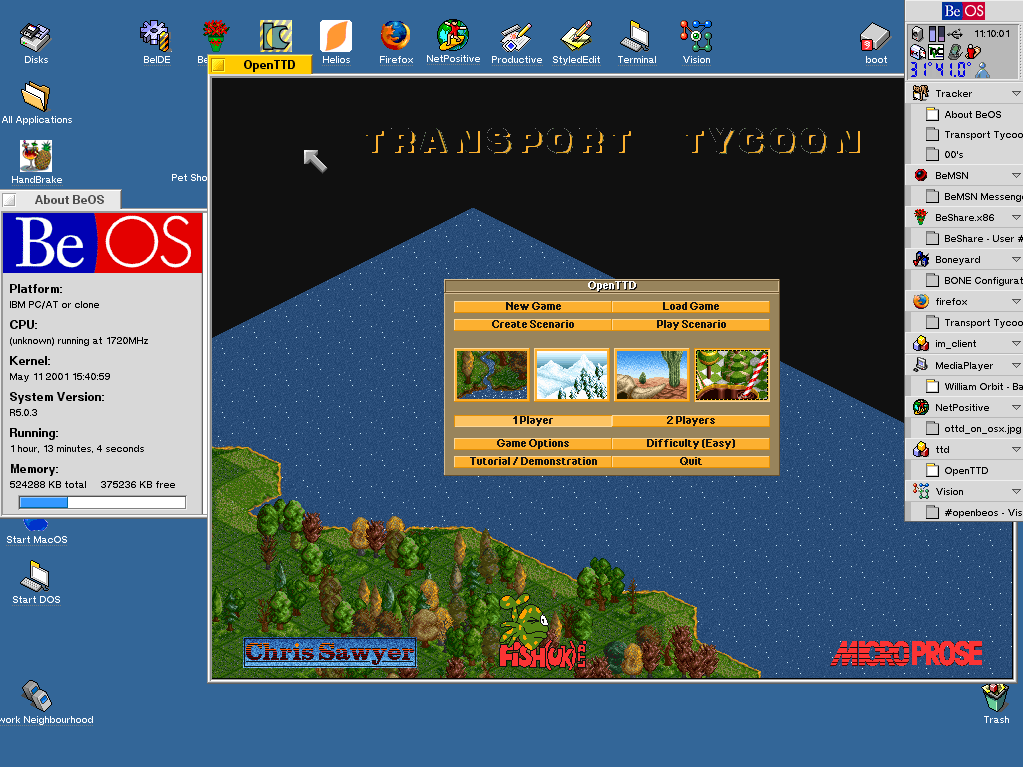The width and height of the screenshot is (1024, 768).
Task: Launch the Vision IRC desktop icon
Action: tap(696, 44)
